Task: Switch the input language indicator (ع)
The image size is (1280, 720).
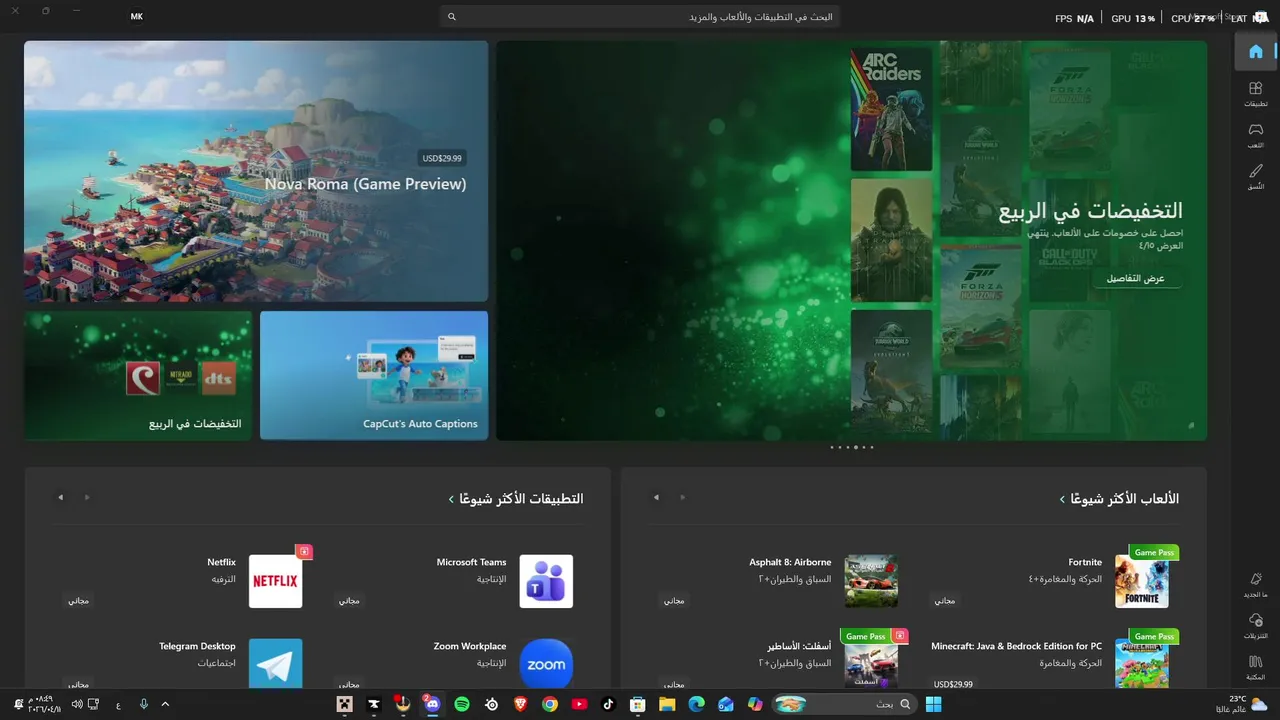Action: pyautogui.click(x=118, y=705)
